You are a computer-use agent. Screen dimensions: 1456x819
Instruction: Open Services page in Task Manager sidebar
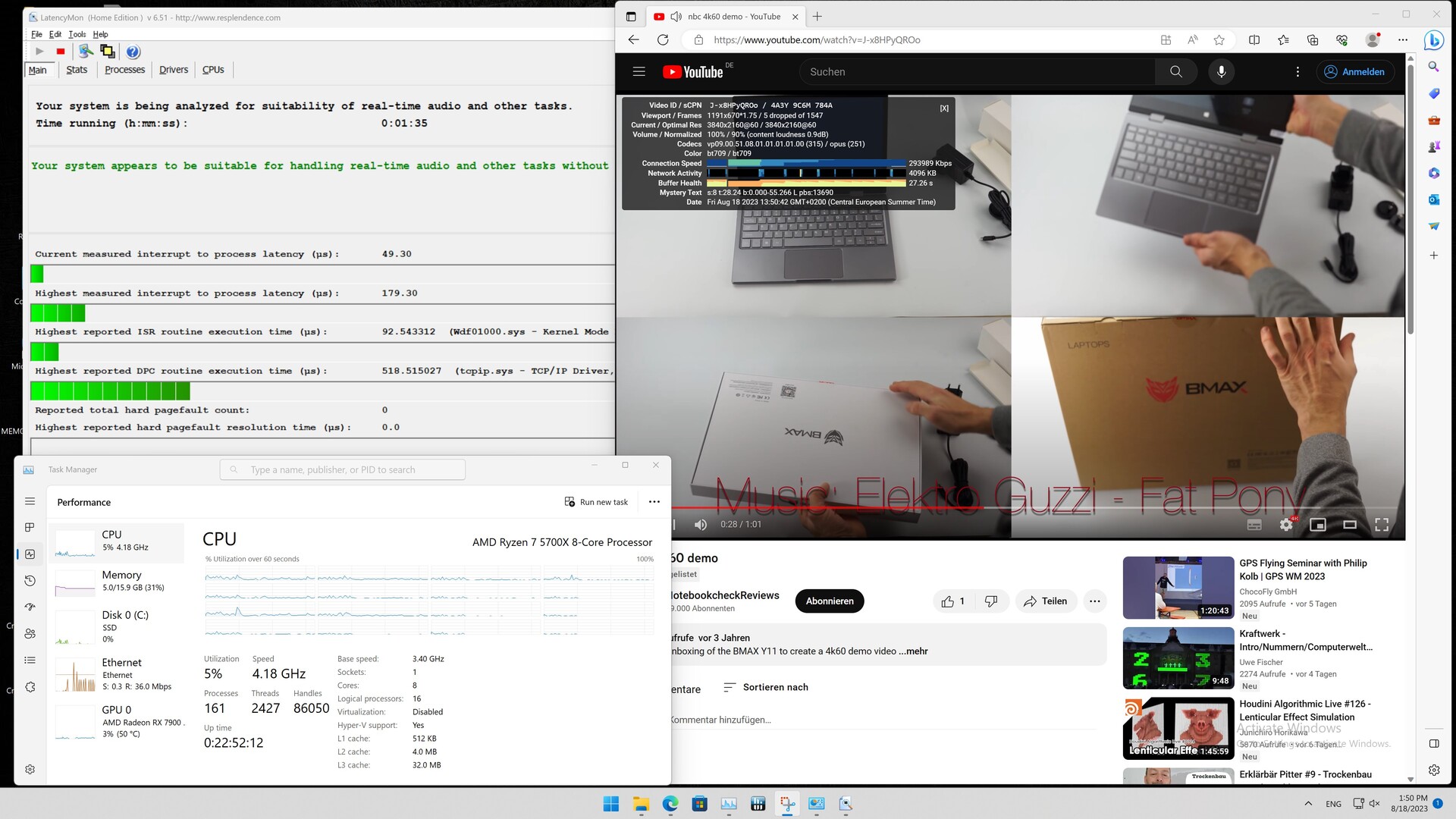[30, 687]
